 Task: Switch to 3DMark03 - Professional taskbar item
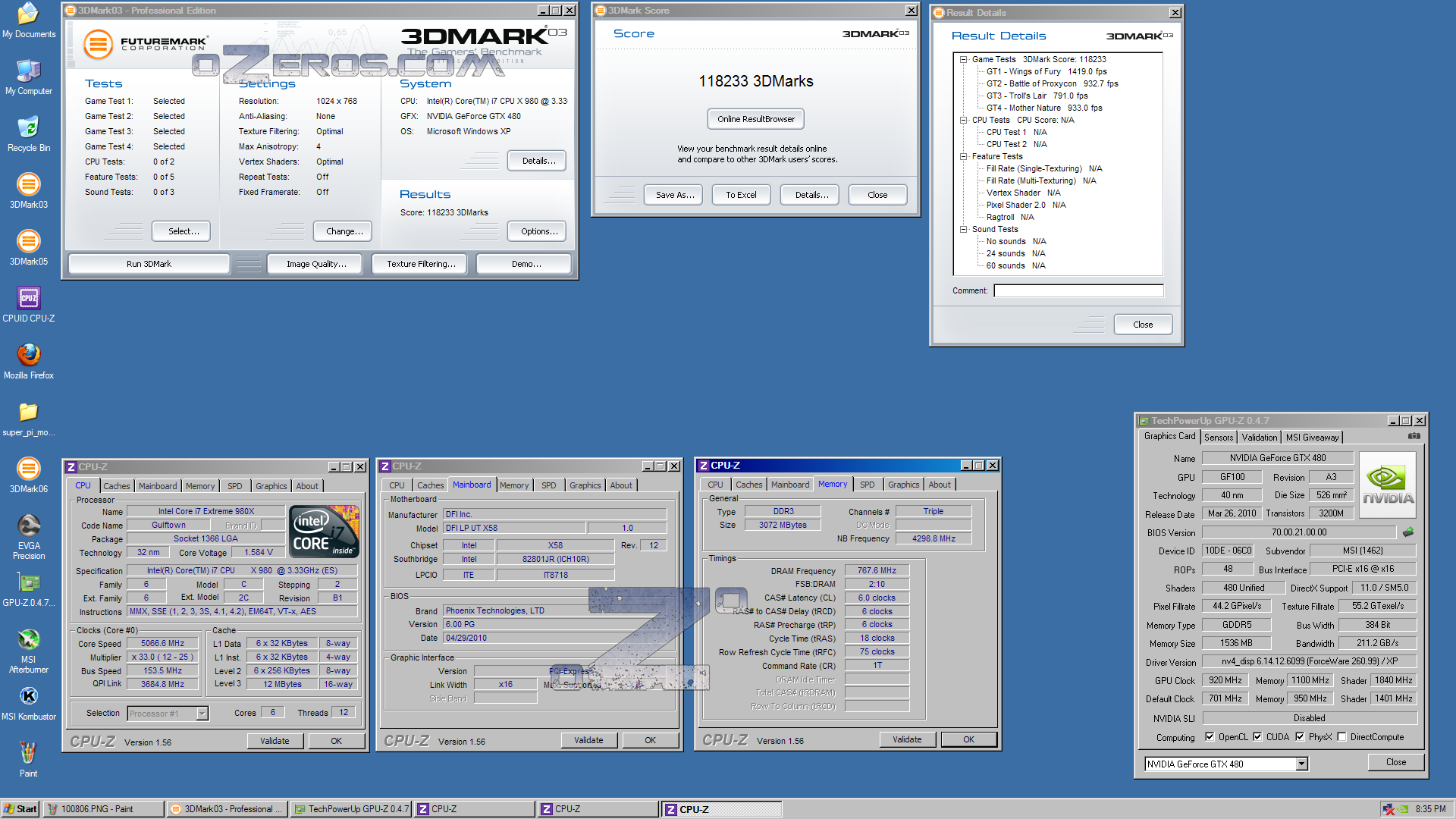pos(227,809)
